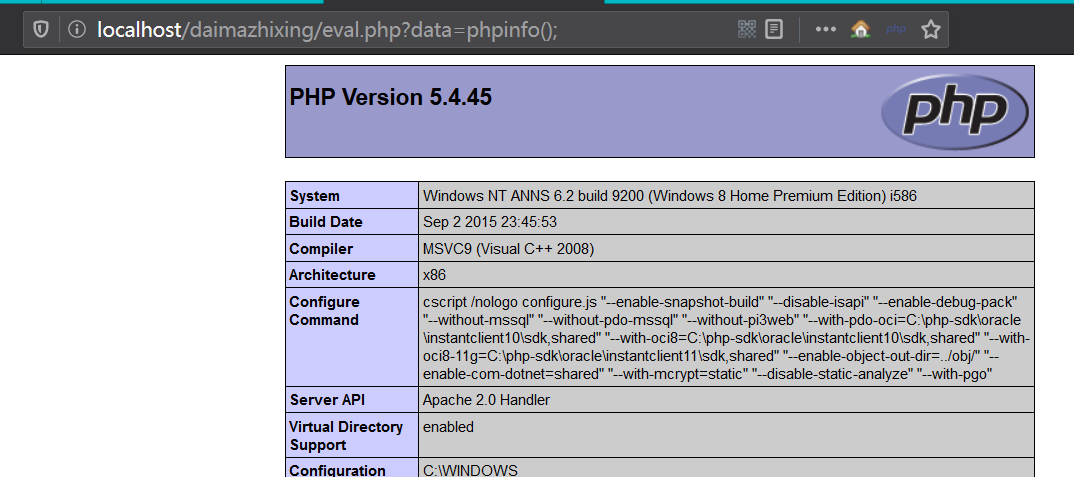Click the Windows NT ANNS system value
This screenshot has height=477, width=1074.
670,196
